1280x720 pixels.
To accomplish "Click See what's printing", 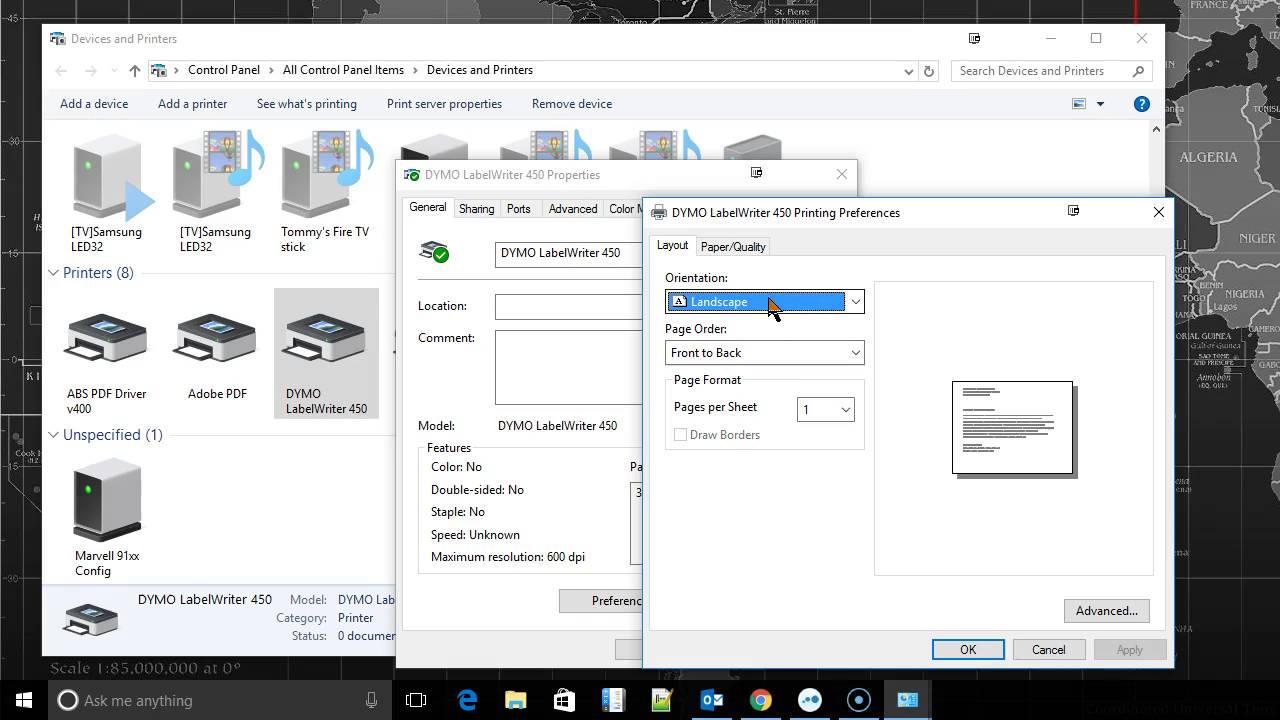I will [x=307, y=104].
